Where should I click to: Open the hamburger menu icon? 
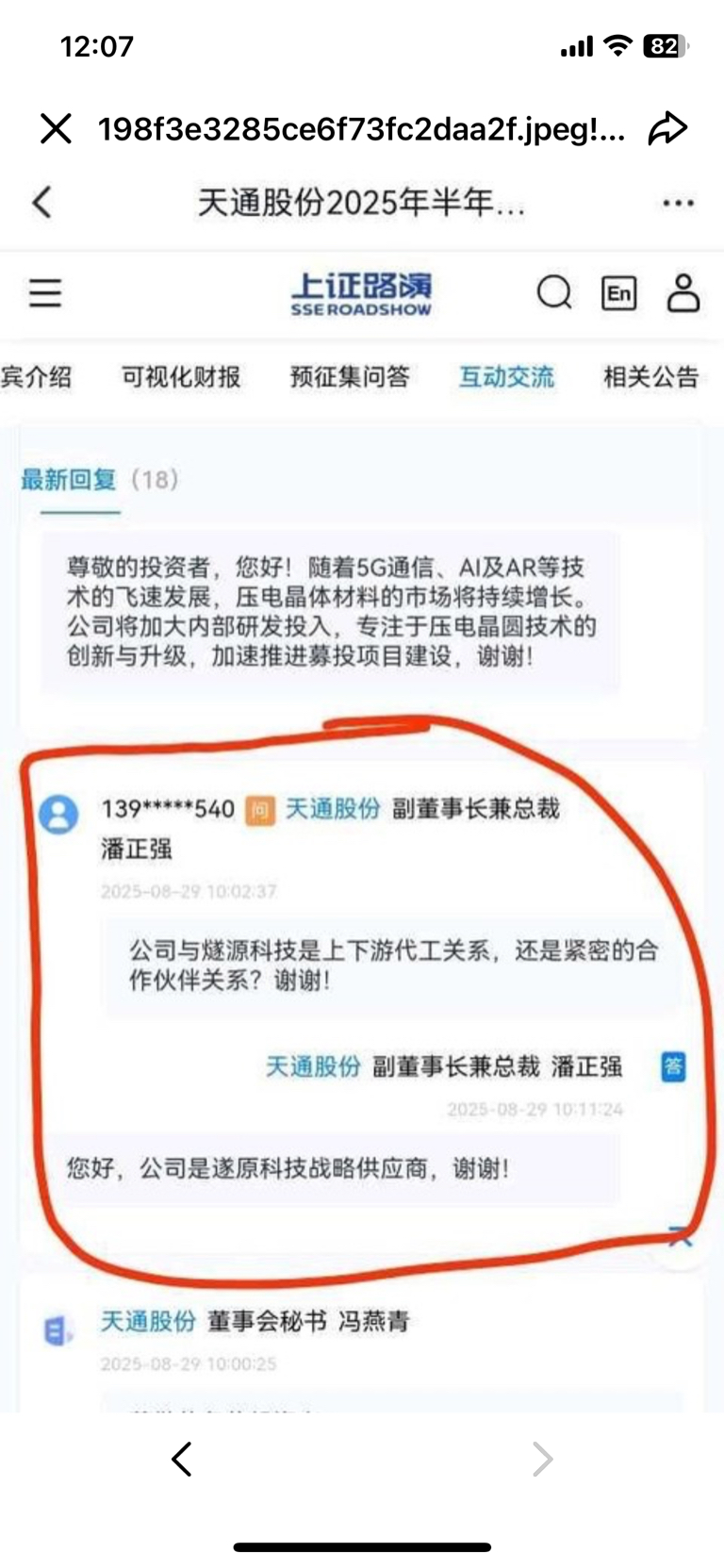point(45,293)
